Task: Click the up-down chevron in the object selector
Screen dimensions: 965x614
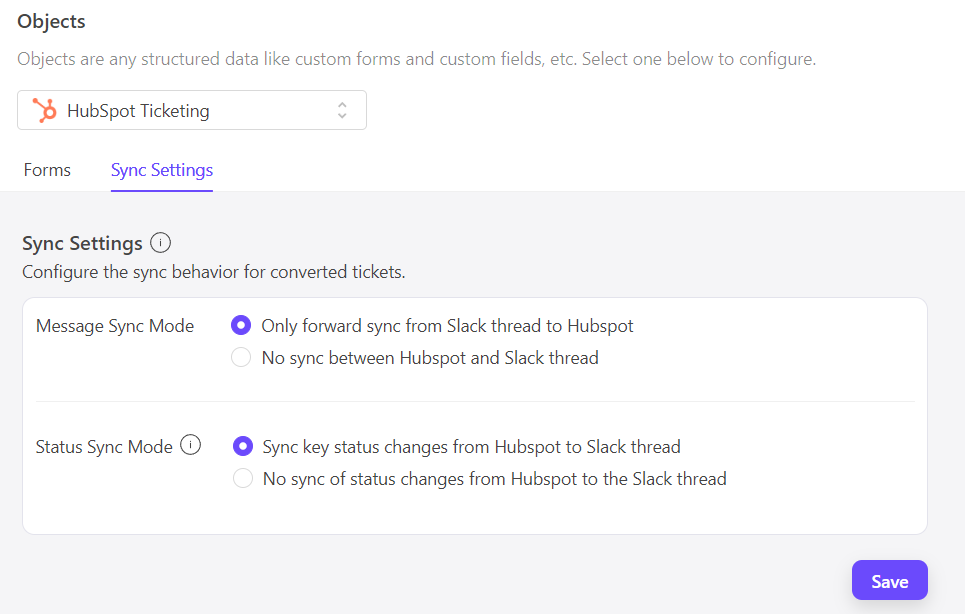Action: click(x=342, y=110)
